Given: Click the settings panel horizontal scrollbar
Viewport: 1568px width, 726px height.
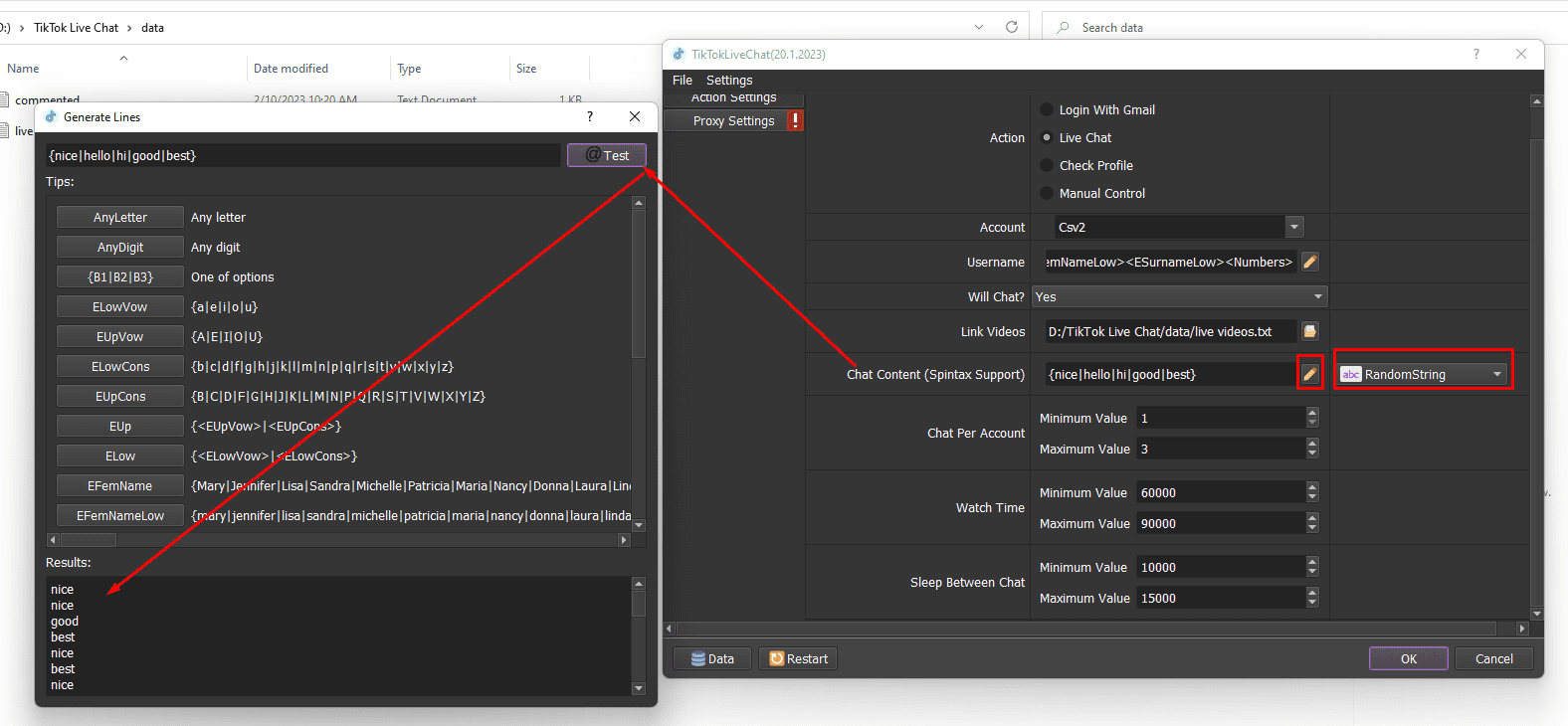Looking at the screenshot, I should (x=1095, y=629).
